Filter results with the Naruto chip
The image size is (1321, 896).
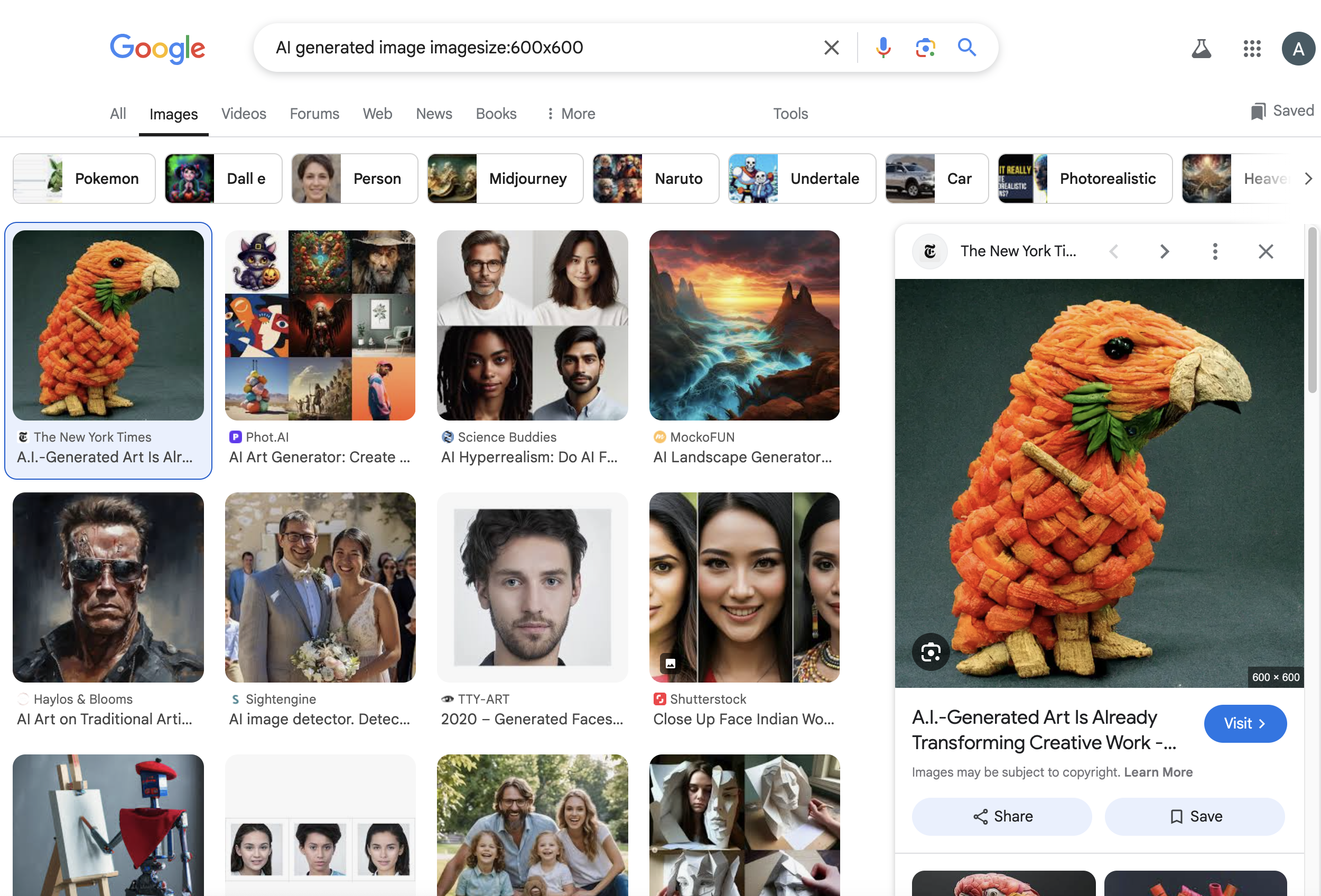coord(656,179)
